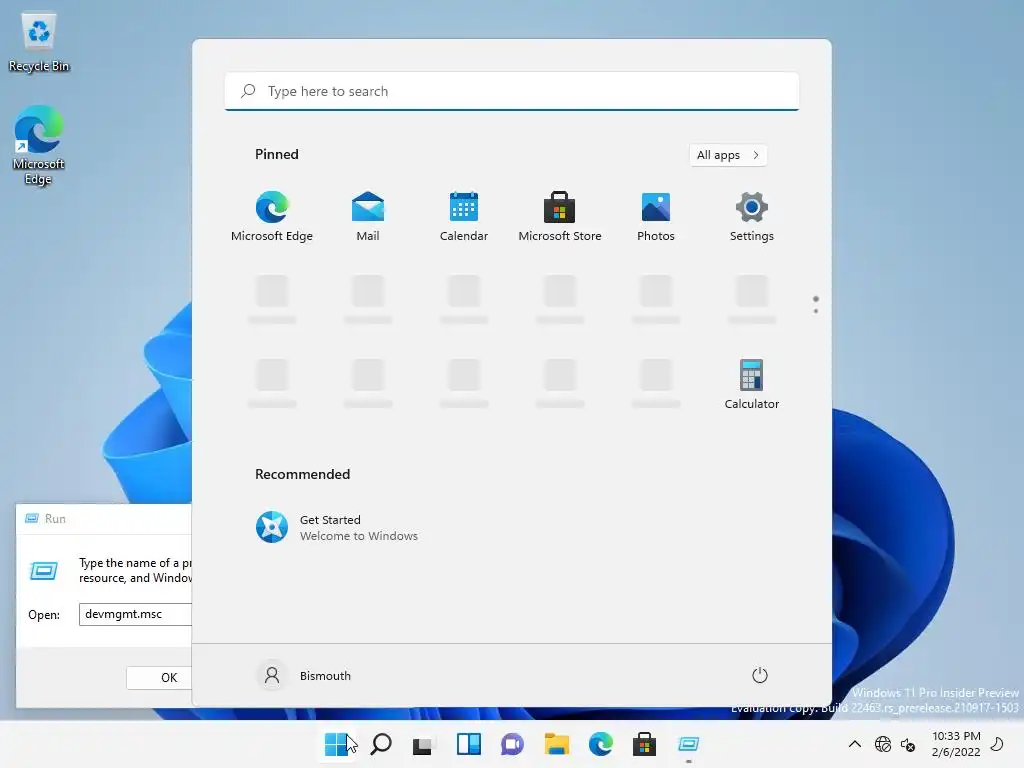Open Search from the taskbar
The image size is (1024, 768).
point(381,744)
